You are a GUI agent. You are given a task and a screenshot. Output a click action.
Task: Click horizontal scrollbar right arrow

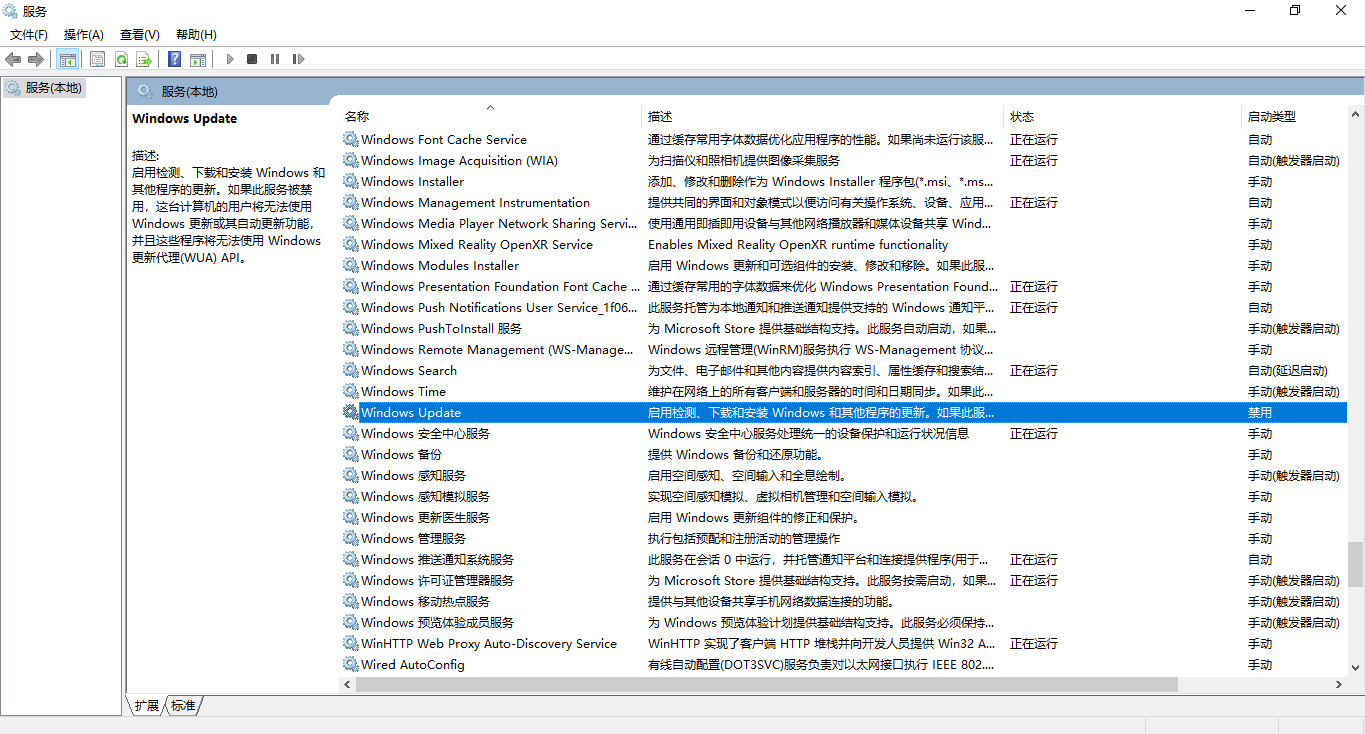click(x=1339, y=684)
